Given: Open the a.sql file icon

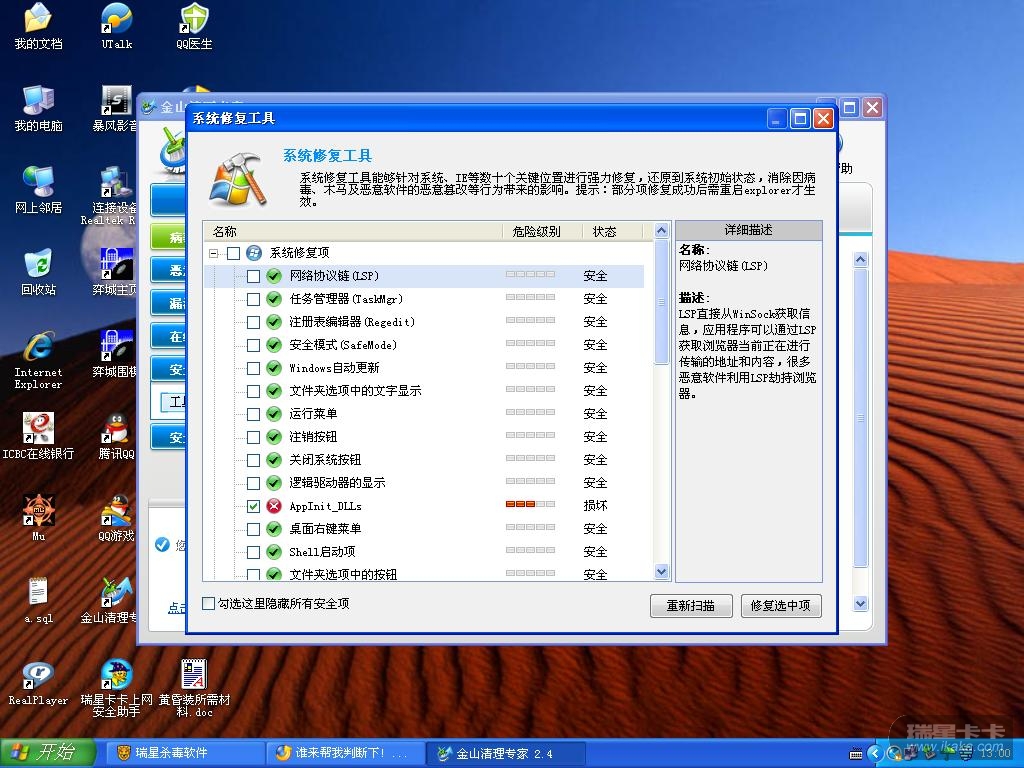Looking at the screenshot, I should (x=38, y=601).
